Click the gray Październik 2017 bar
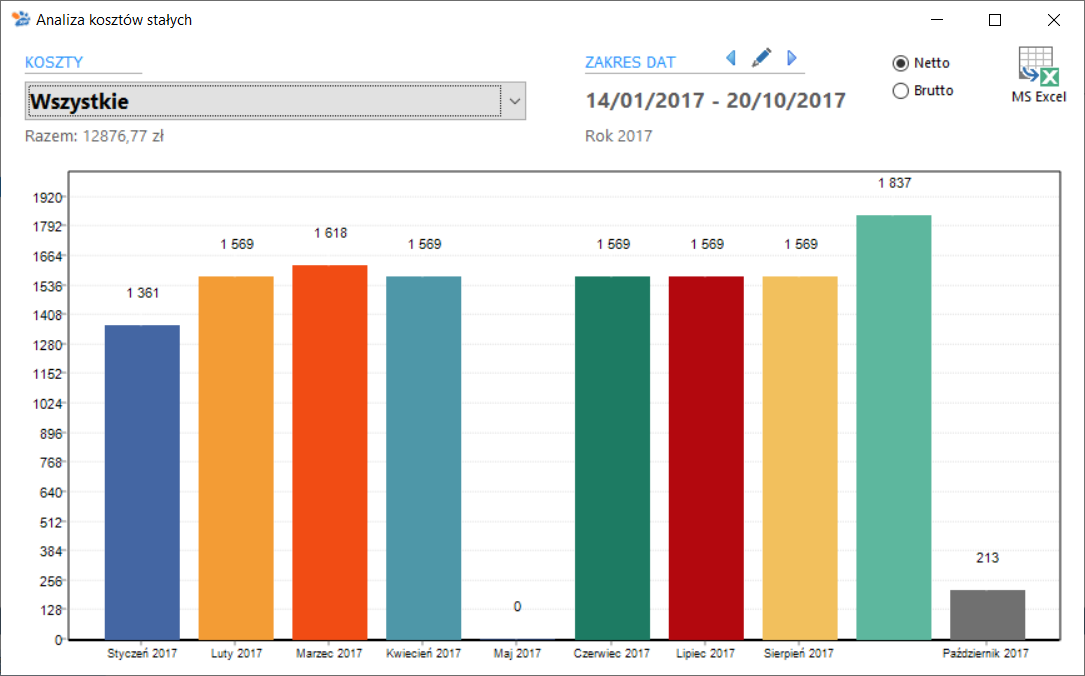The width and height of the screenshot is (1085, 676). [987, 615]
